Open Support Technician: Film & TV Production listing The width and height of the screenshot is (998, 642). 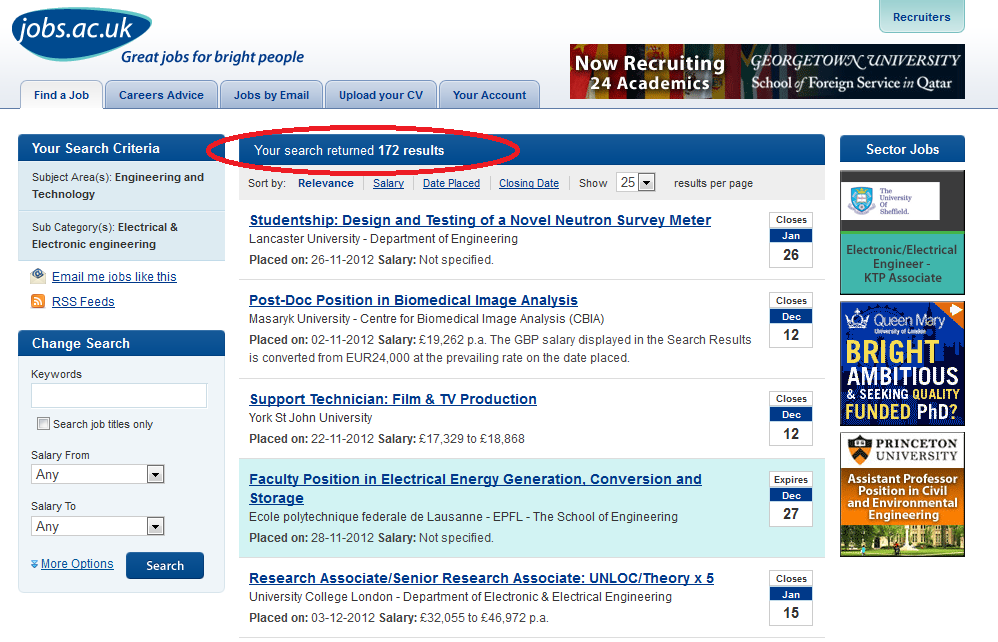tap(393, 399)
